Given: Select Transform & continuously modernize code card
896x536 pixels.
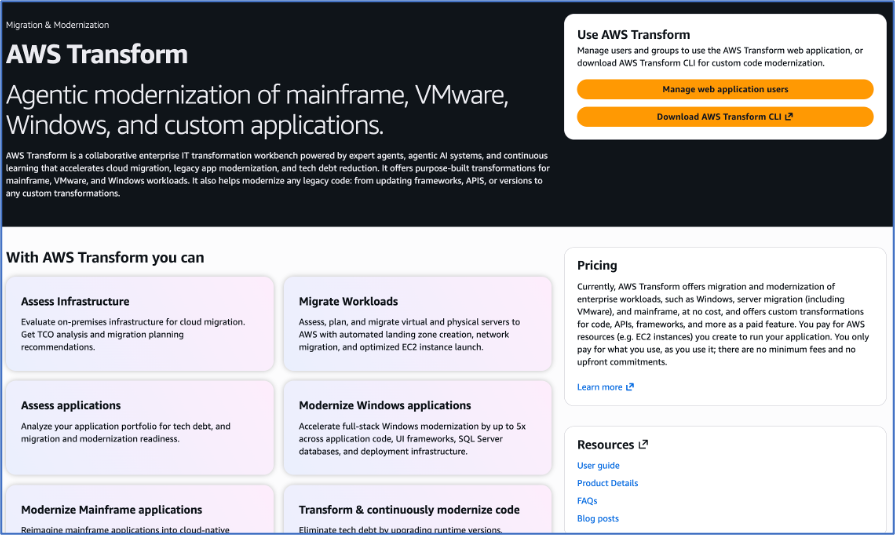Looking at the screenshot, I should [x=418, y=510].
